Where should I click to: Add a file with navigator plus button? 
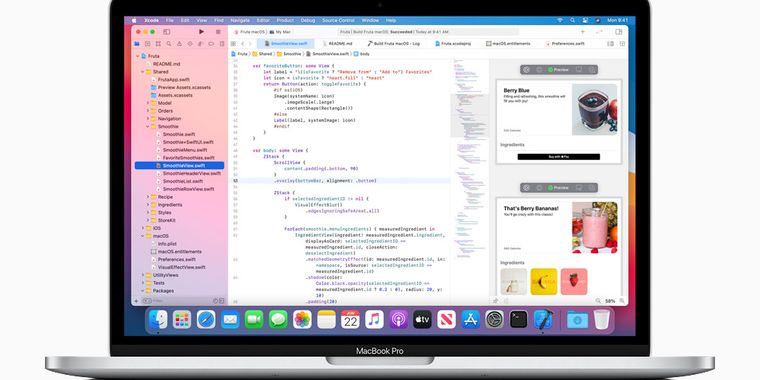point(136,301)
